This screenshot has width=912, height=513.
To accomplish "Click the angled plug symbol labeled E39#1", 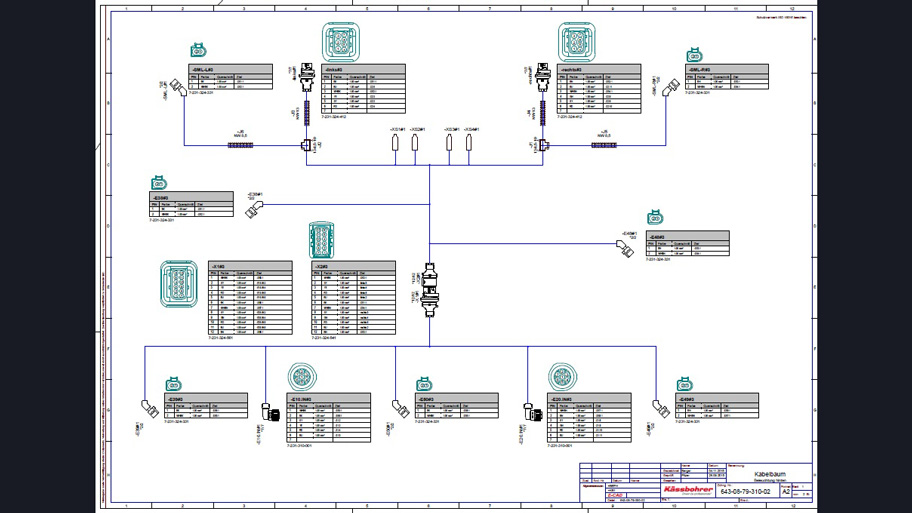I will pyautogui.click(x=256, y=207).
